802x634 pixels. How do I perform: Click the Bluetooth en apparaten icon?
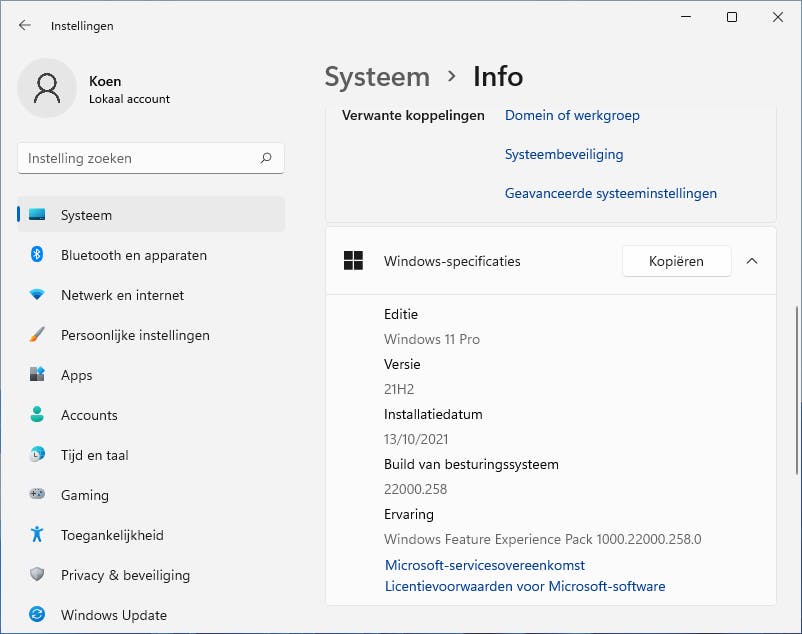tap(37, 255)
